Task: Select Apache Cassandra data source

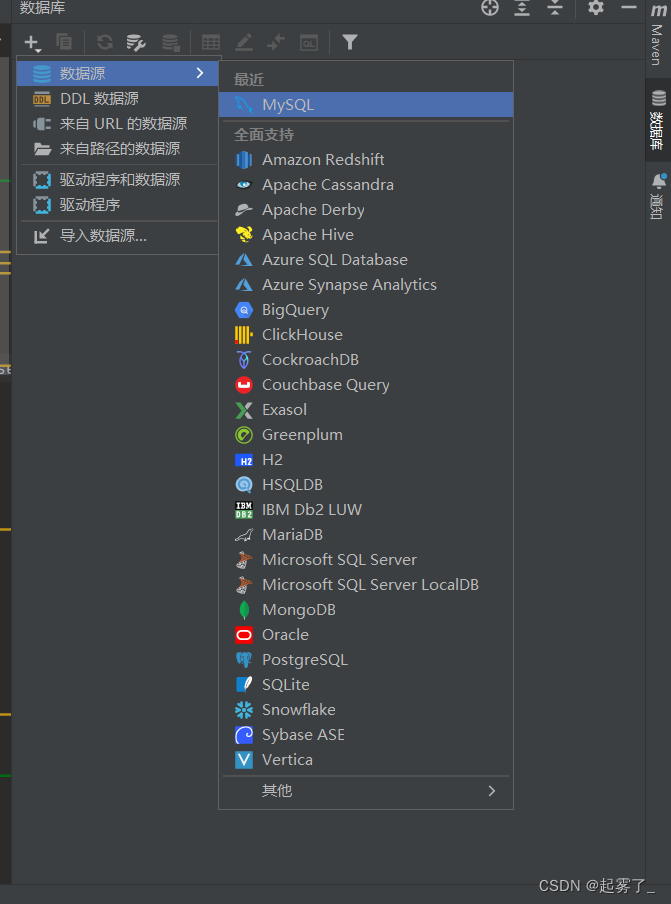Action: point(366,185)
